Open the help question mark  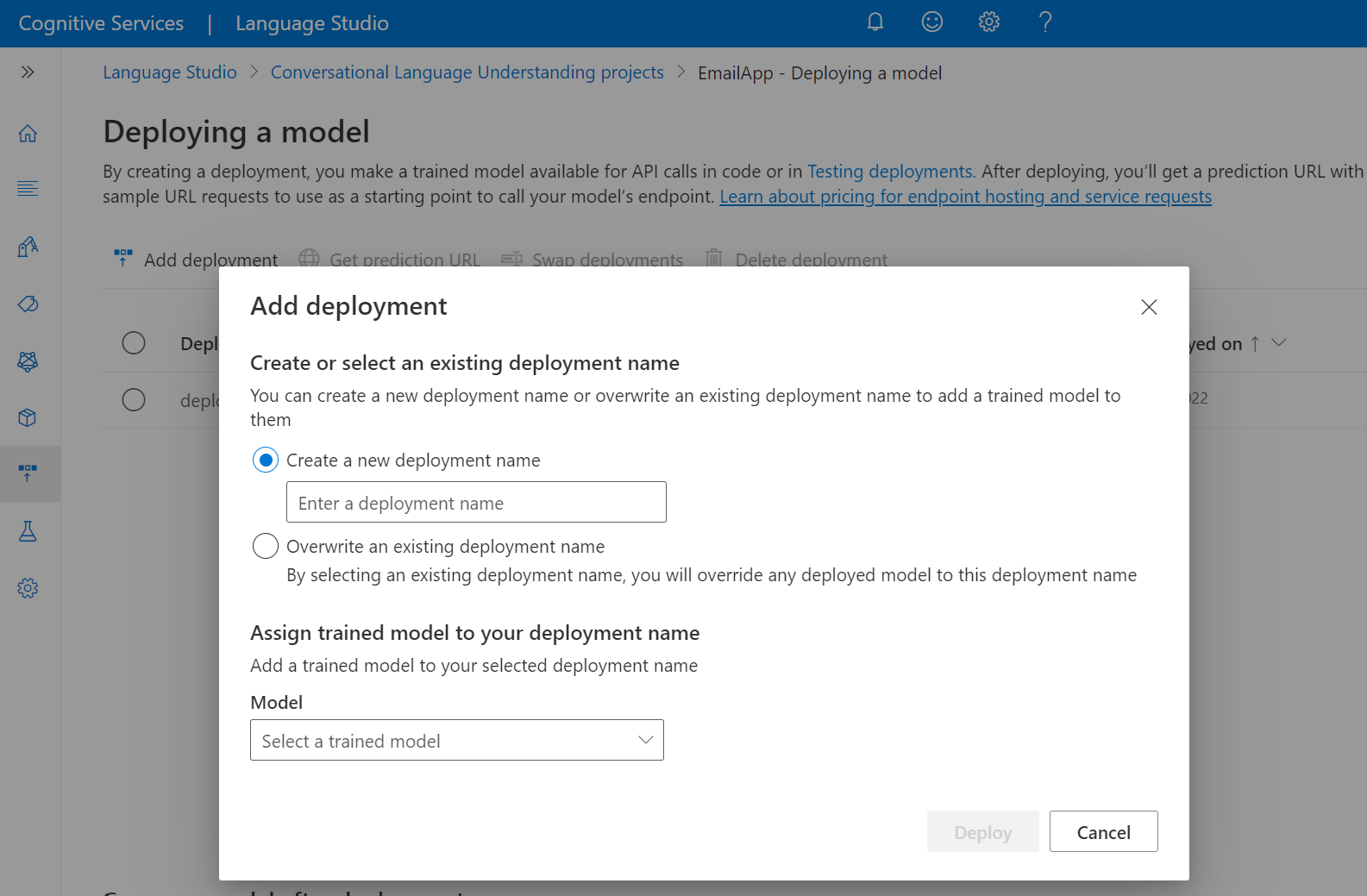(1045, 22)
